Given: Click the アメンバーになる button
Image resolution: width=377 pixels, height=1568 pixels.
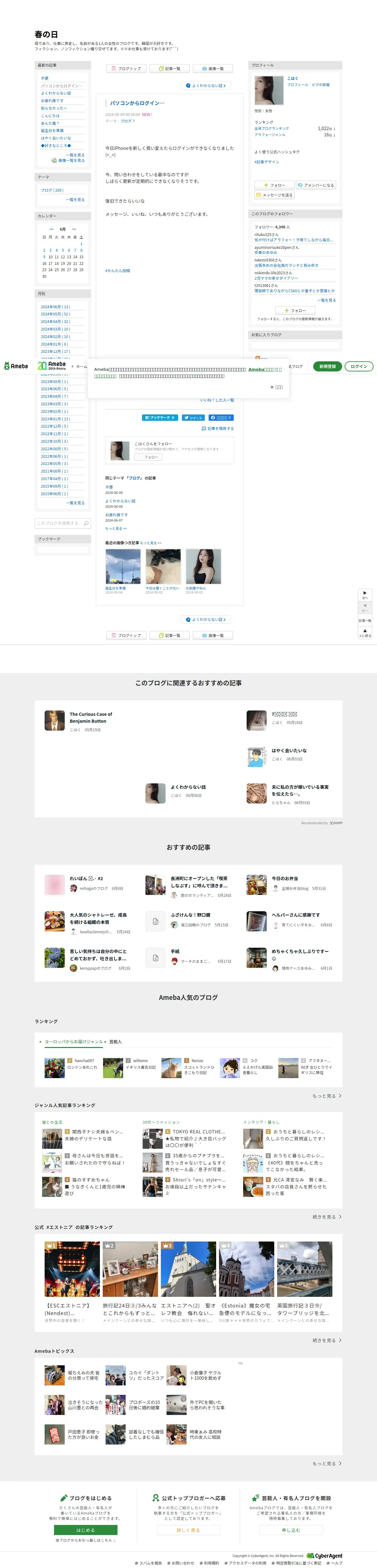Looking at the screenshot, I should point(315,185).
